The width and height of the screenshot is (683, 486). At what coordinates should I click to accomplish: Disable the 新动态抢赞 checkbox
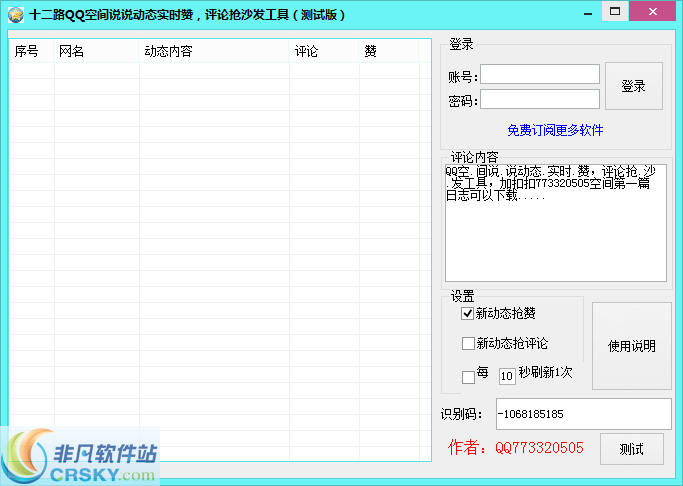[468, 314]
